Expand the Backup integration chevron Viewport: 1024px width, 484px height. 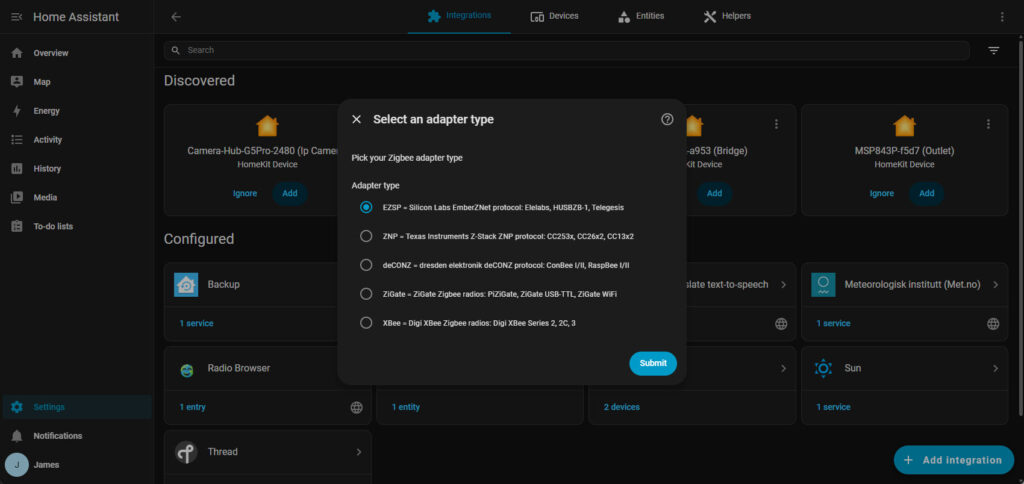tap(358, 285)
